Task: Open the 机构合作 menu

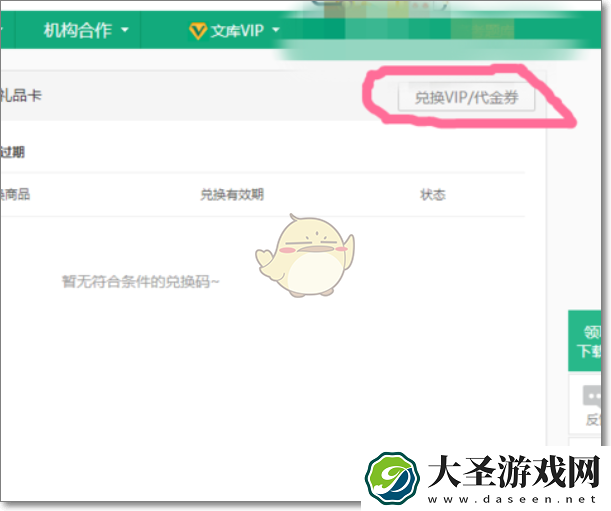Action: coord(86,30)
